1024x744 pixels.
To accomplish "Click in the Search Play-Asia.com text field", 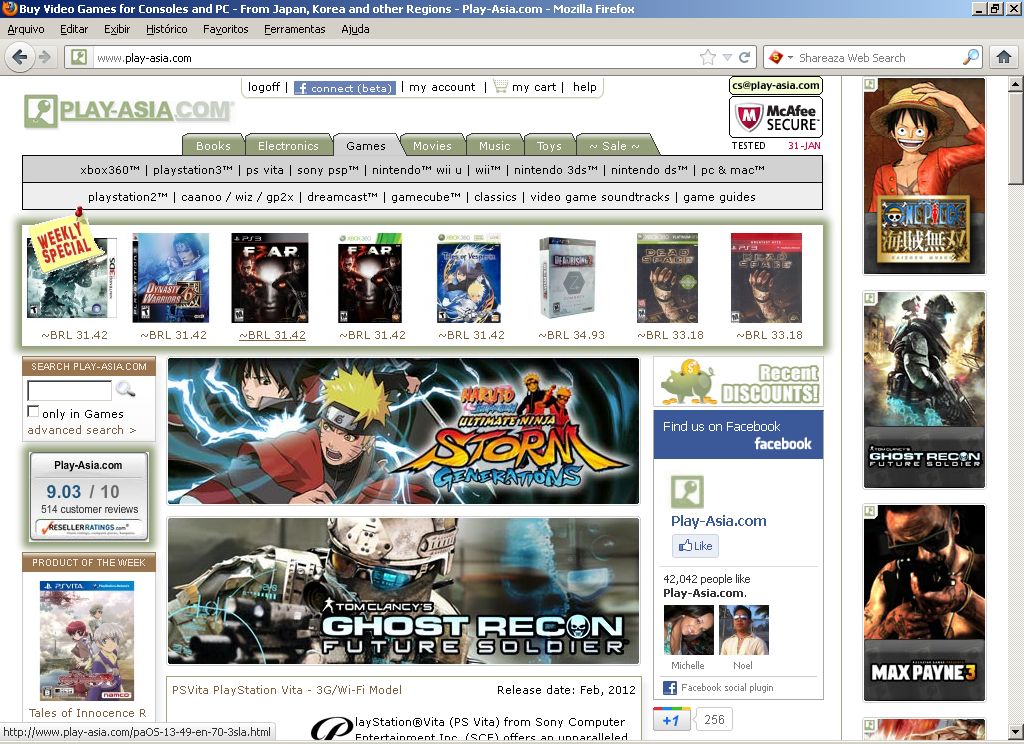I will (69, 390).
